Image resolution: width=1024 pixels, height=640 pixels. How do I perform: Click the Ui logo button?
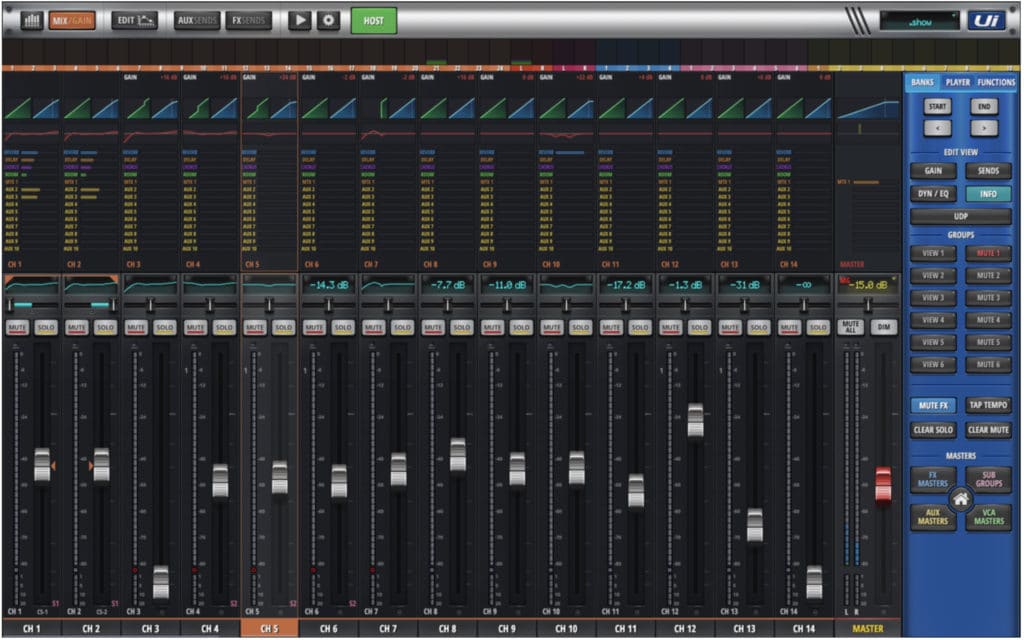point(986,20)
